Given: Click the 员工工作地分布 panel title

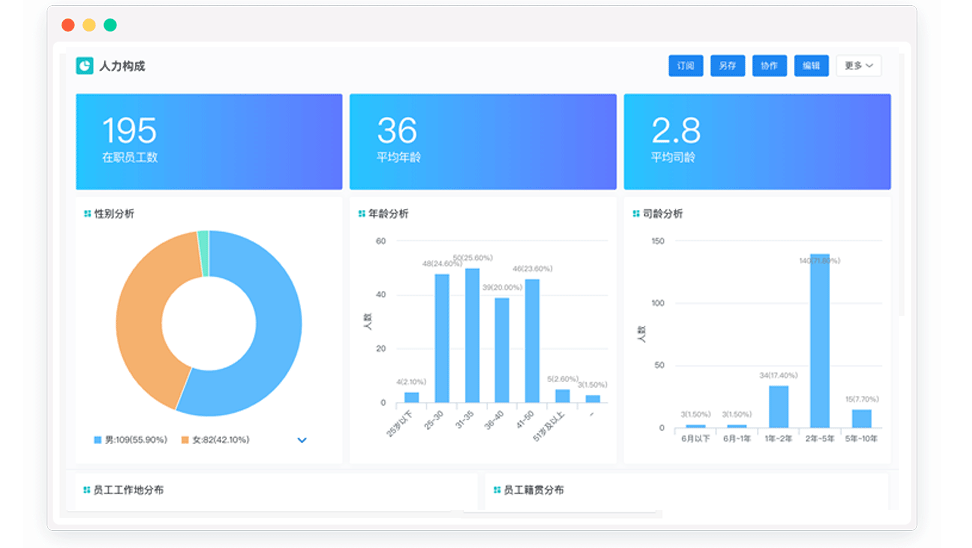Looking at the screenshot, I should click(x=128, y=490).
